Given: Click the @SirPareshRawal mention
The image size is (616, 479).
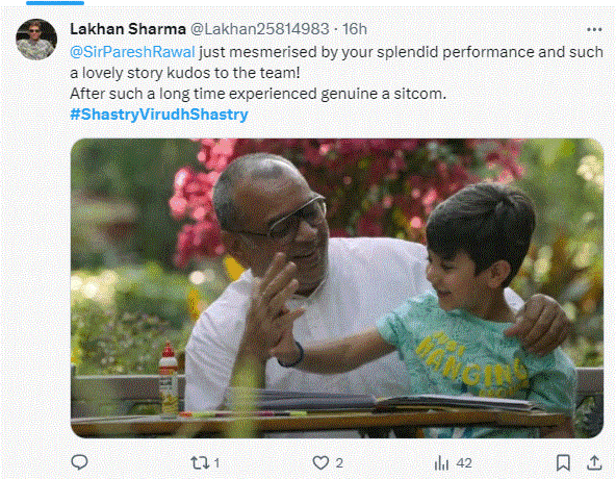Looking at the screenshot, I should point(132,52).
